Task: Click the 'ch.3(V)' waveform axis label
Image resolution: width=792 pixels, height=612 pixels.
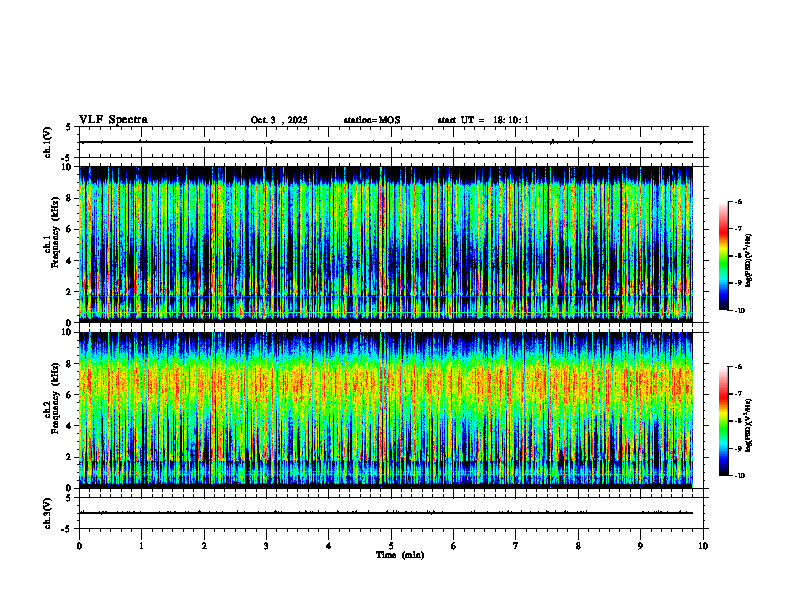Action: click(48, 513)
